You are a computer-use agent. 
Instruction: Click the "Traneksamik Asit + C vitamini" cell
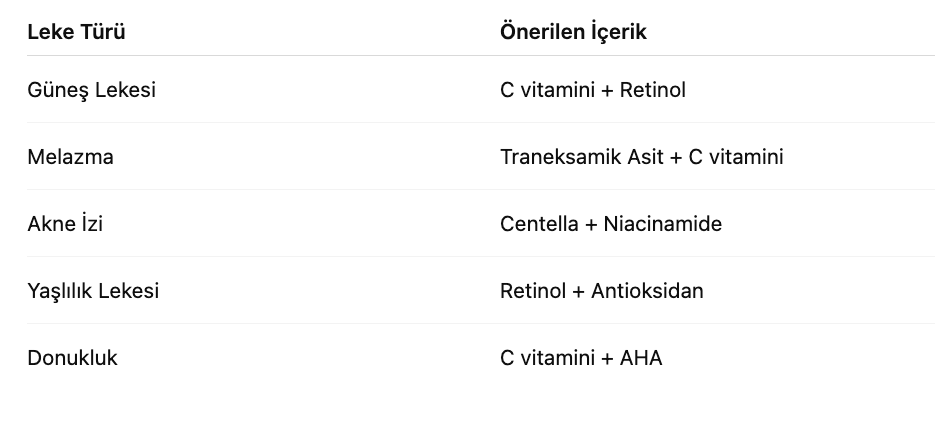click(641, 157)
